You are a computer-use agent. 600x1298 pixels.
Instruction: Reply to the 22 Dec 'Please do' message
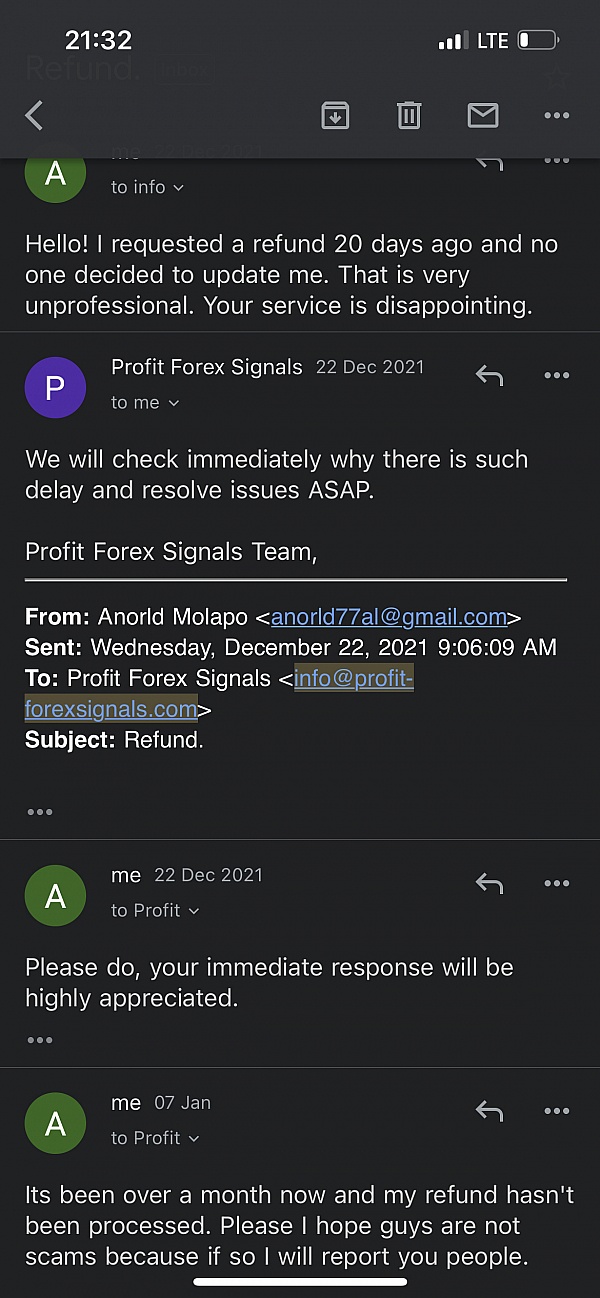point(489,883)
